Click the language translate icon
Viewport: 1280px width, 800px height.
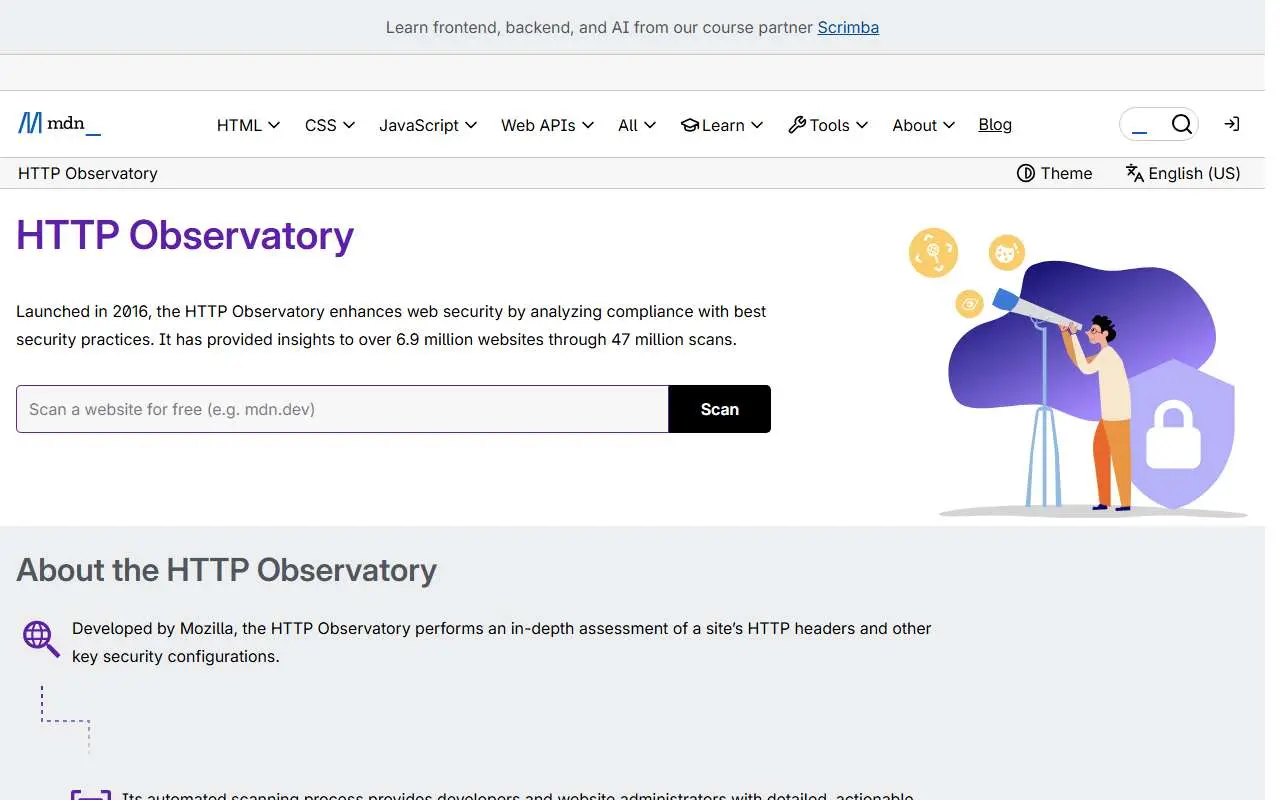tap(1134, 173)
